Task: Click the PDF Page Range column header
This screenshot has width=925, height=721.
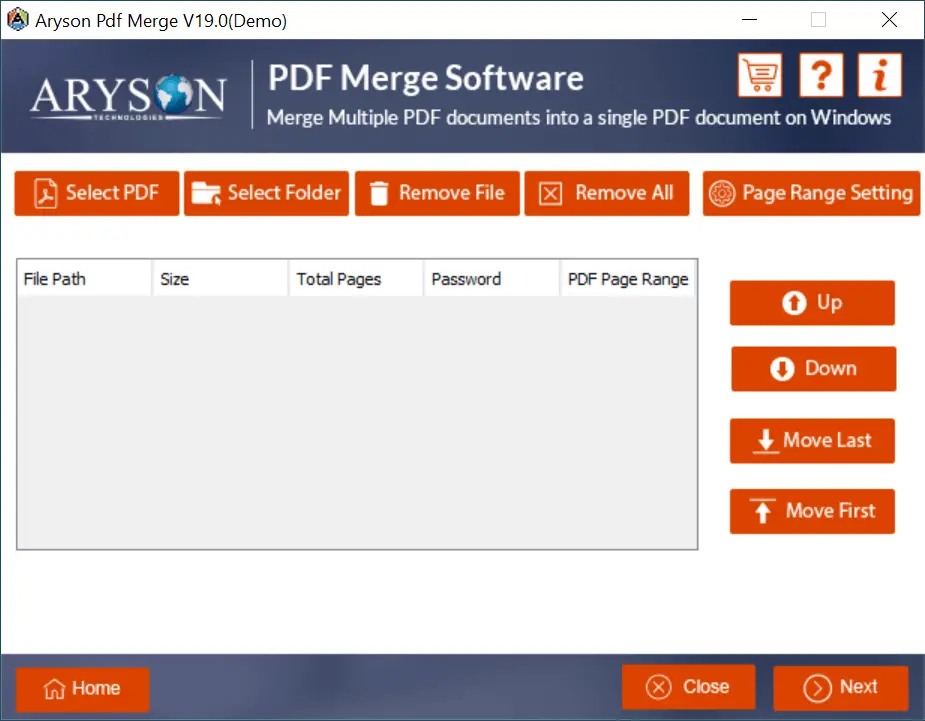Action: [x=628, y=278]
